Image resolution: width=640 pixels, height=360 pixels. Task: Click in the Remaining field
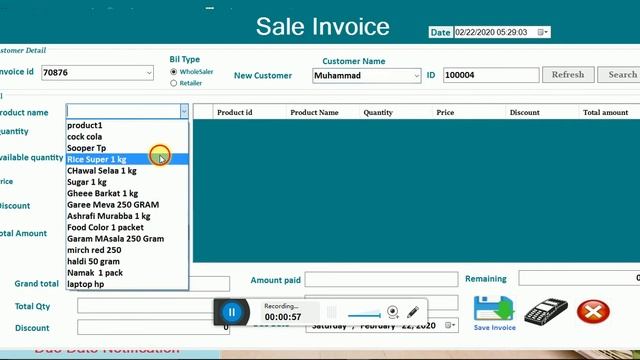[580, 278]
